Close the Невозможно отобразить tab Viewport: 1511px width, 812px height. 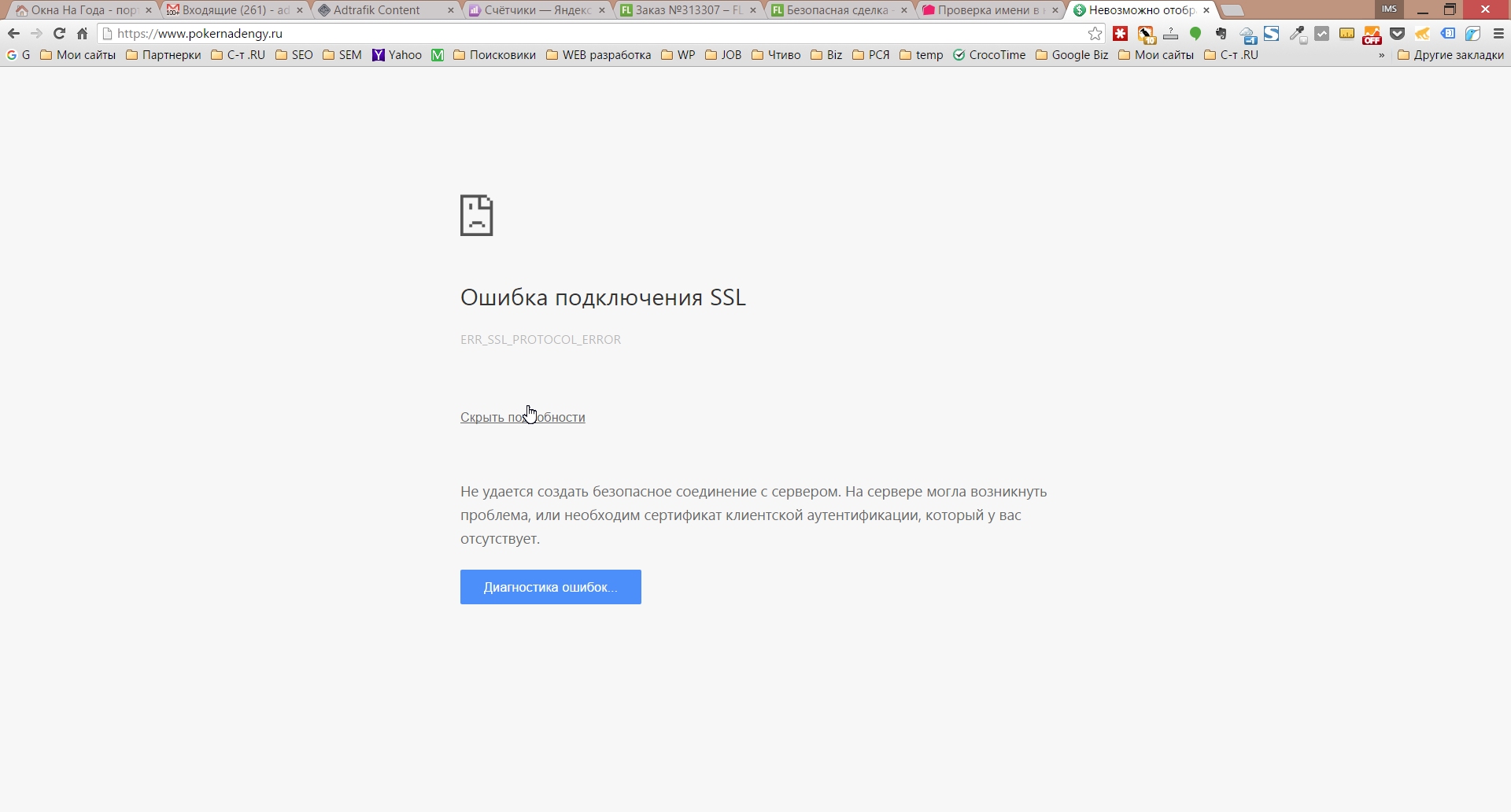click(1206, 10)
